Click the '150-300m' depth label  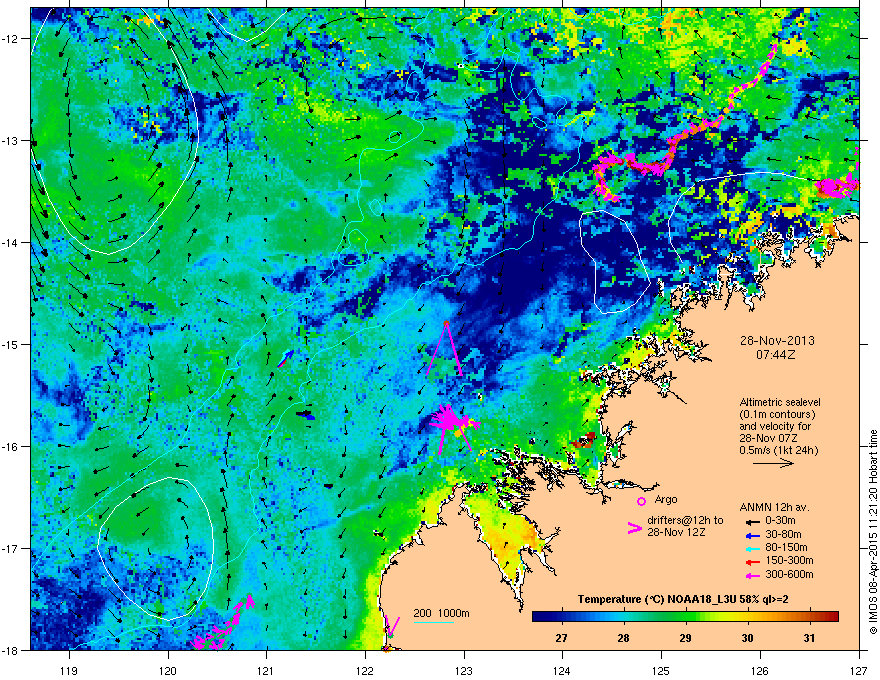pos(789,560)
